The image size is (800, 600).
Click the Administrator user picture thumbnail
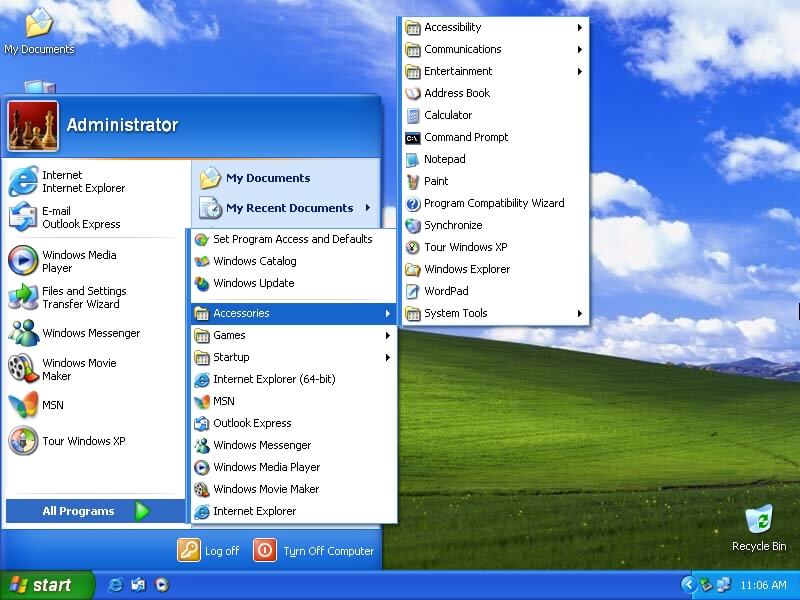pos(33,126)
